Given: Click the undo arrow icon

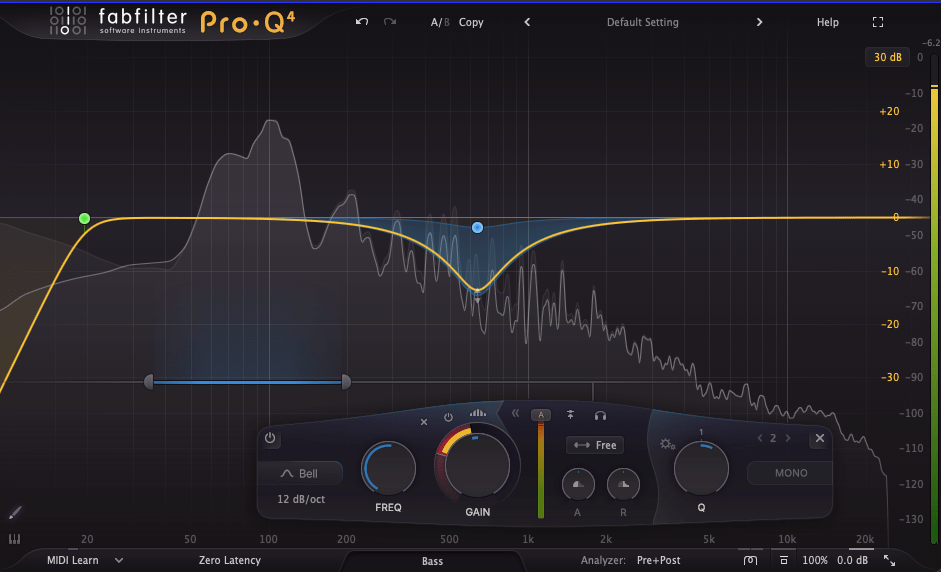Looking at the screenshot, I should coord(362,22).
